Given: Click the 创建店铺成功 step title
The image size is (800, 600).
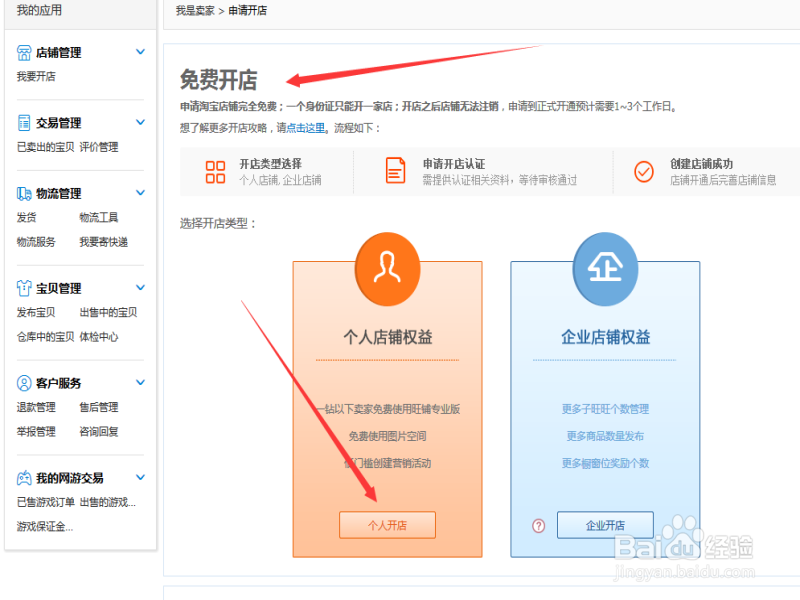Looking at the screenshot, I should [702, 164].
